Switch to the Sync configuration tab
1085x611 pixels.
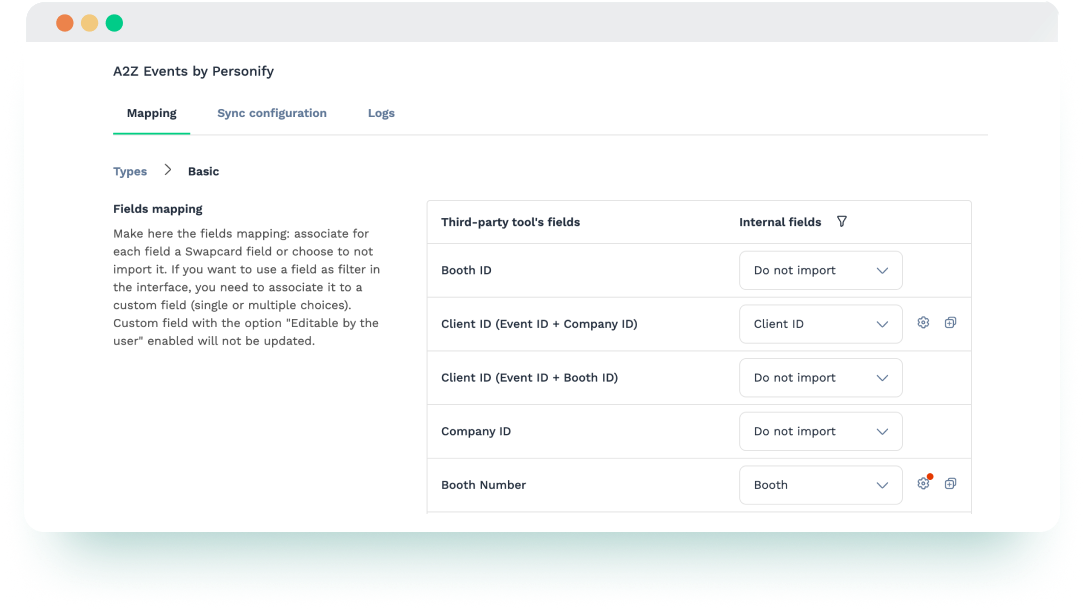point(271,113)
